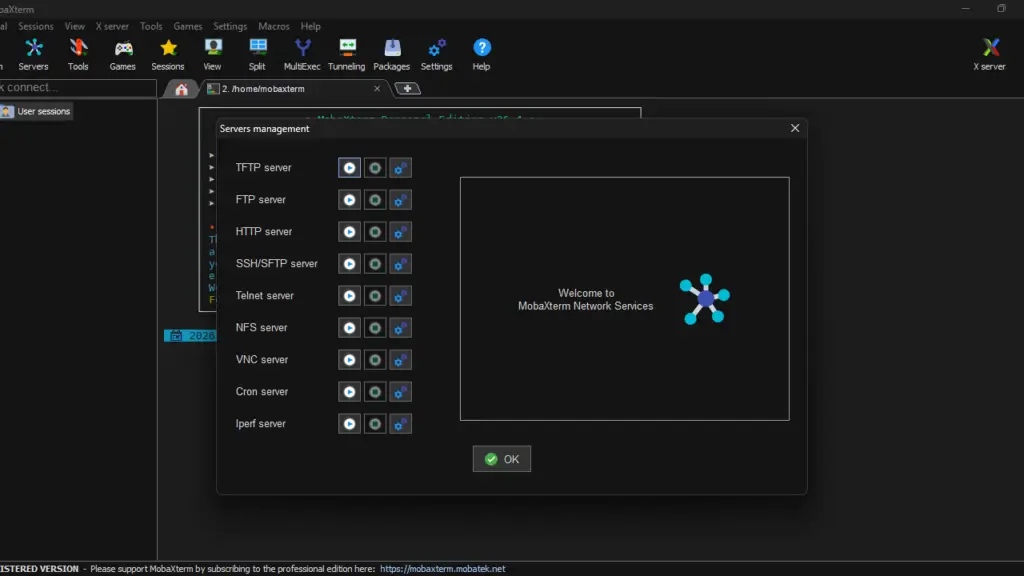Viewport: 1024px width, 576px height.
Task: Open the Settings menu
Action: (x=231, y=26)
